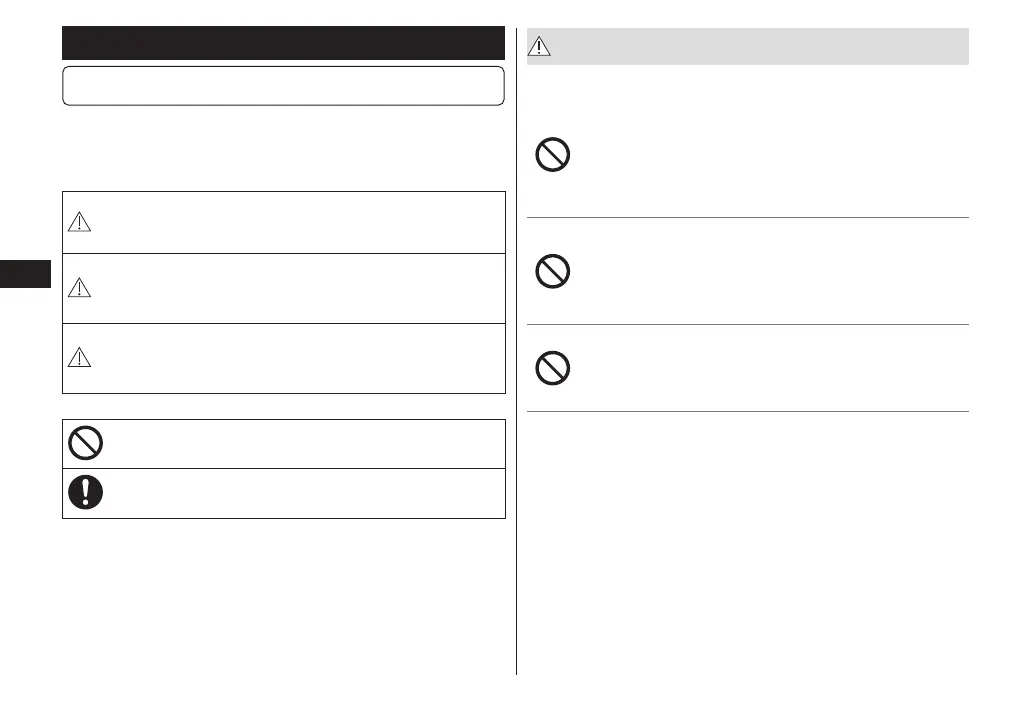
Task: Click the black page tab on the left edge
Action: 25,274
